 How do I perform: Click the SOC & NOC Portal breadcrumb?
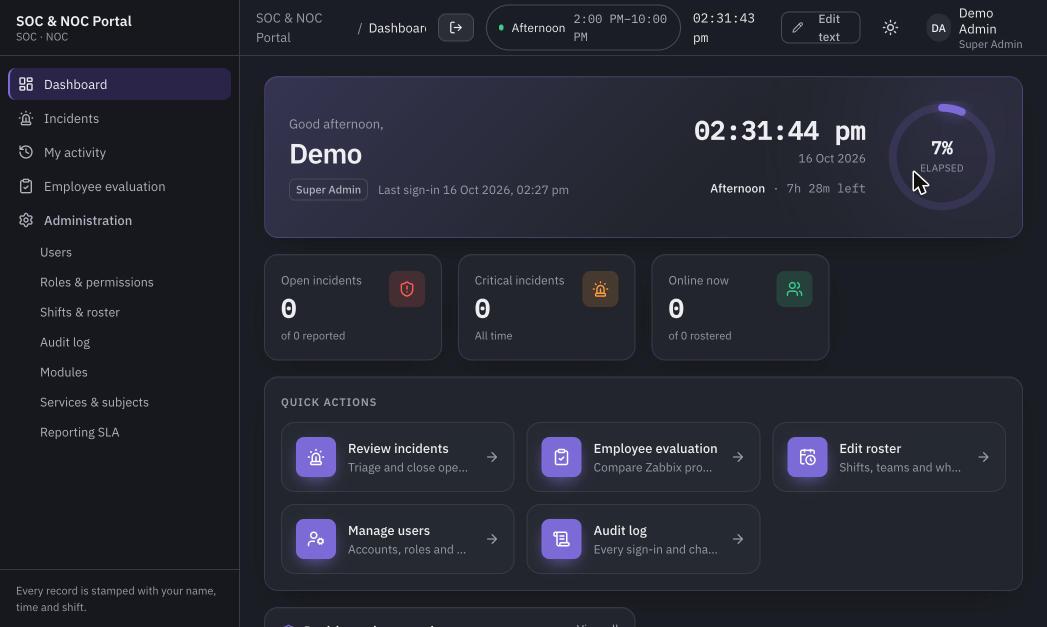(289, 27)
